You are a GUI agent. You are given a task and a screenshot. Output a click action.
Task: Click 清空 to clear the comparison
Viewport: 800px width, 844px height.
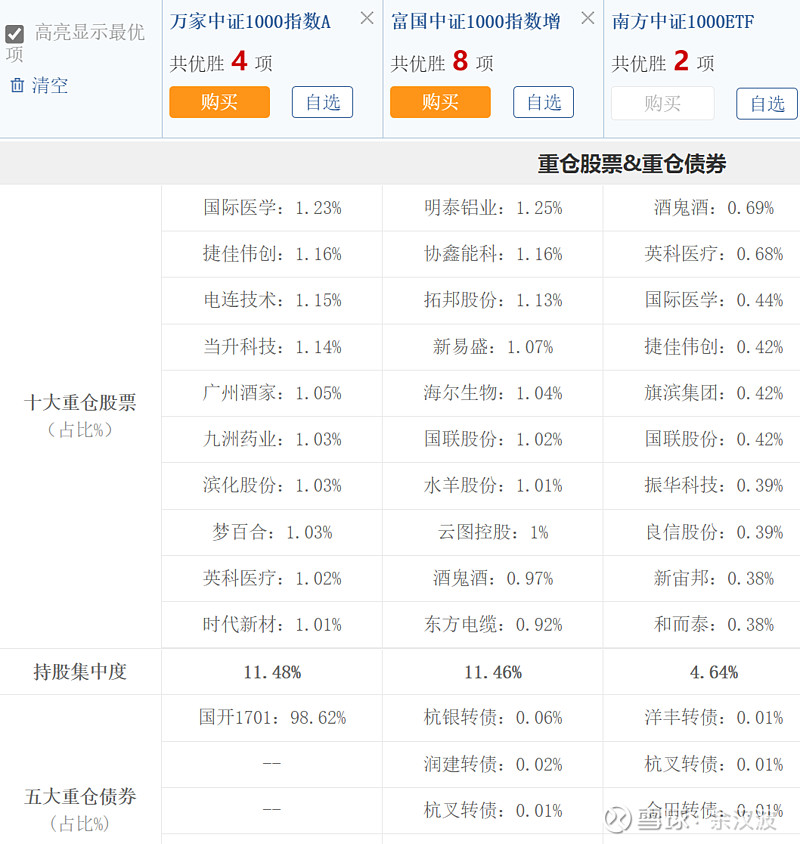(50, 86)
